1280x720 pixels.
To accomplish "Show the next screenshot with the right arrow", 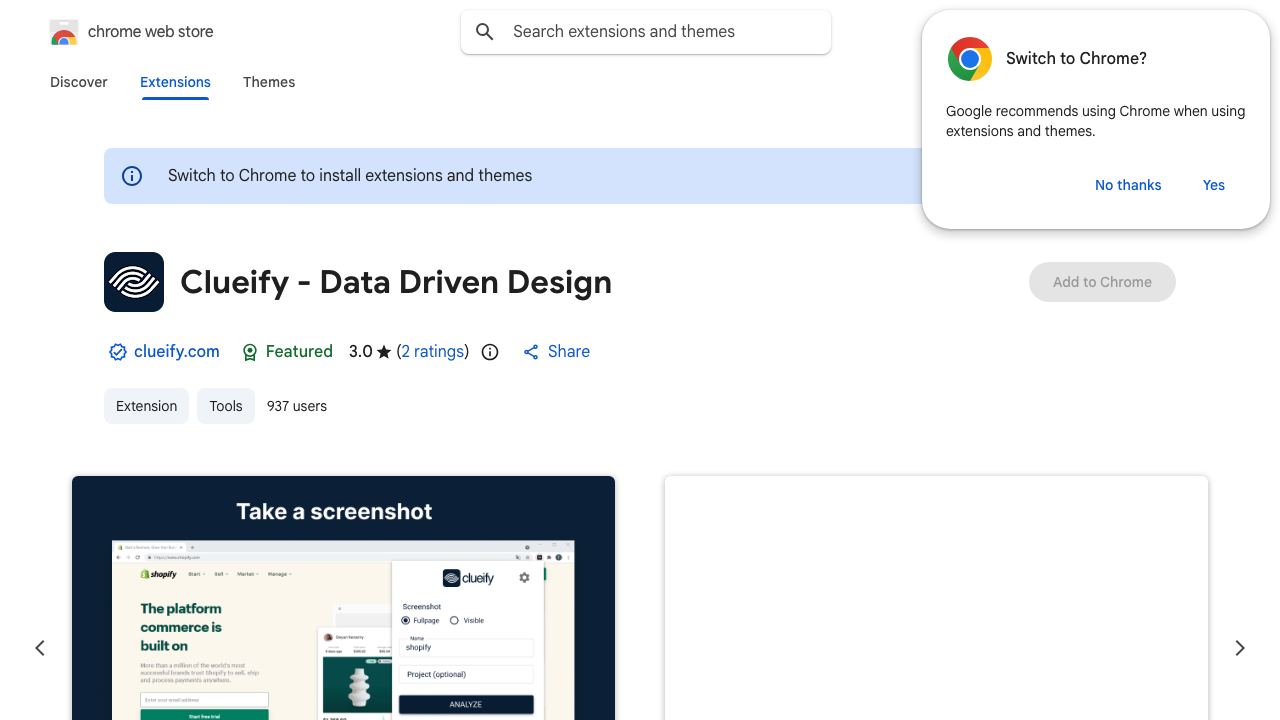I will pos(1240,648).
